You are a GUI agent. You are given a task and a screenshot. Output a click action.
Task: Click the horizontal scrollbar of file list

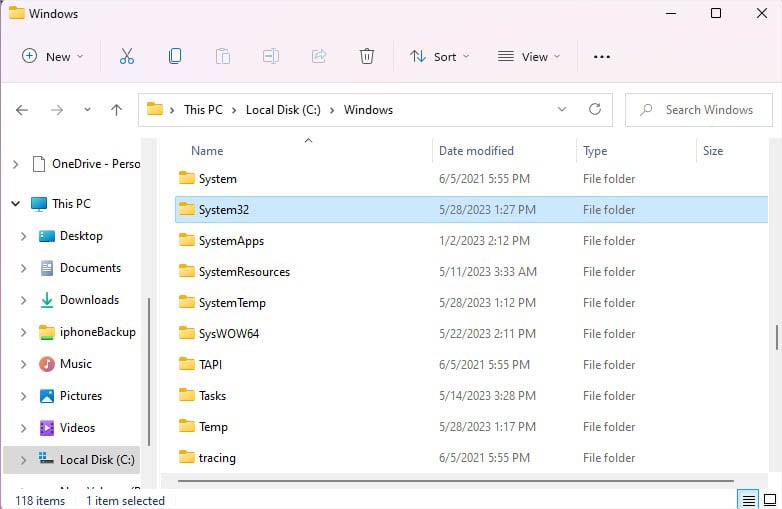coord(455,481)
